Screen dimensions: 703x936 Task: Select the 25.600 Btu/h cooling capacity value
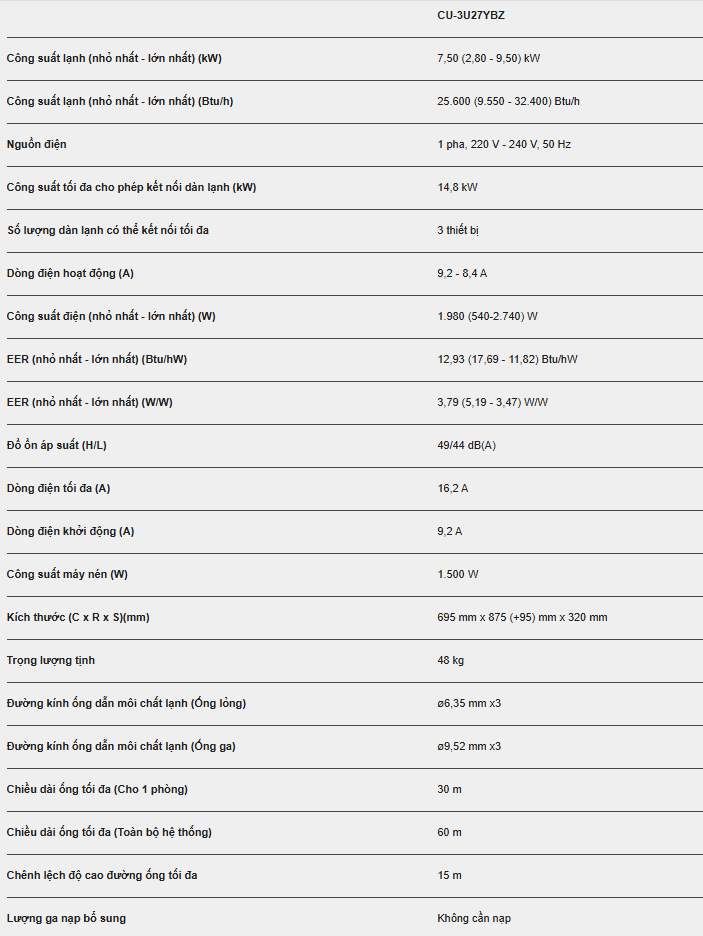coord(508,101)
